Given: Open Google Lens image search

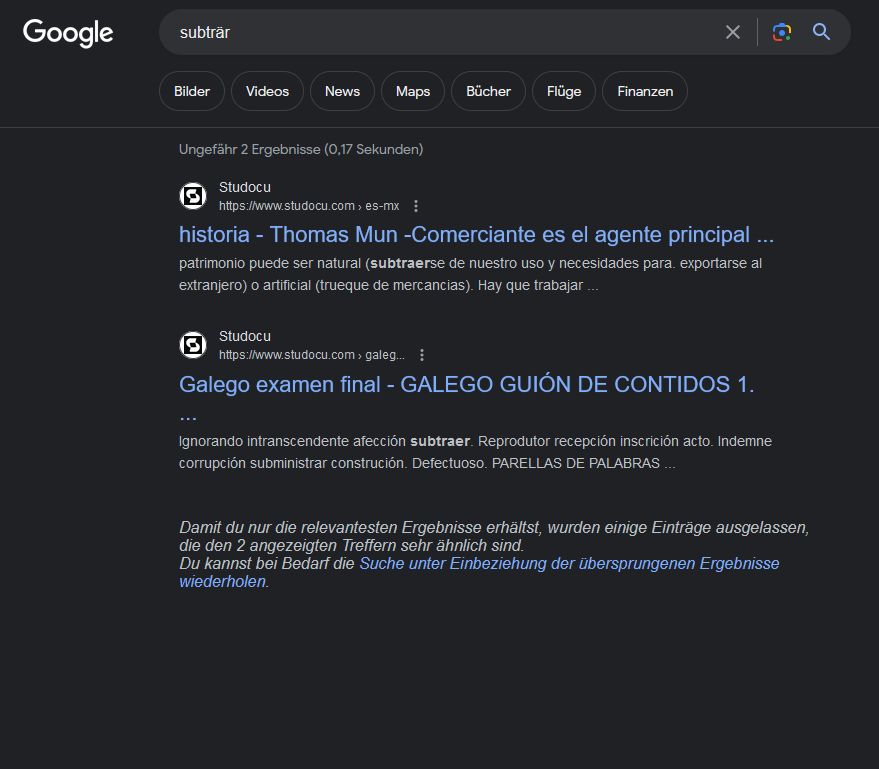Looking at the screenshot, I should coord(782,32).
